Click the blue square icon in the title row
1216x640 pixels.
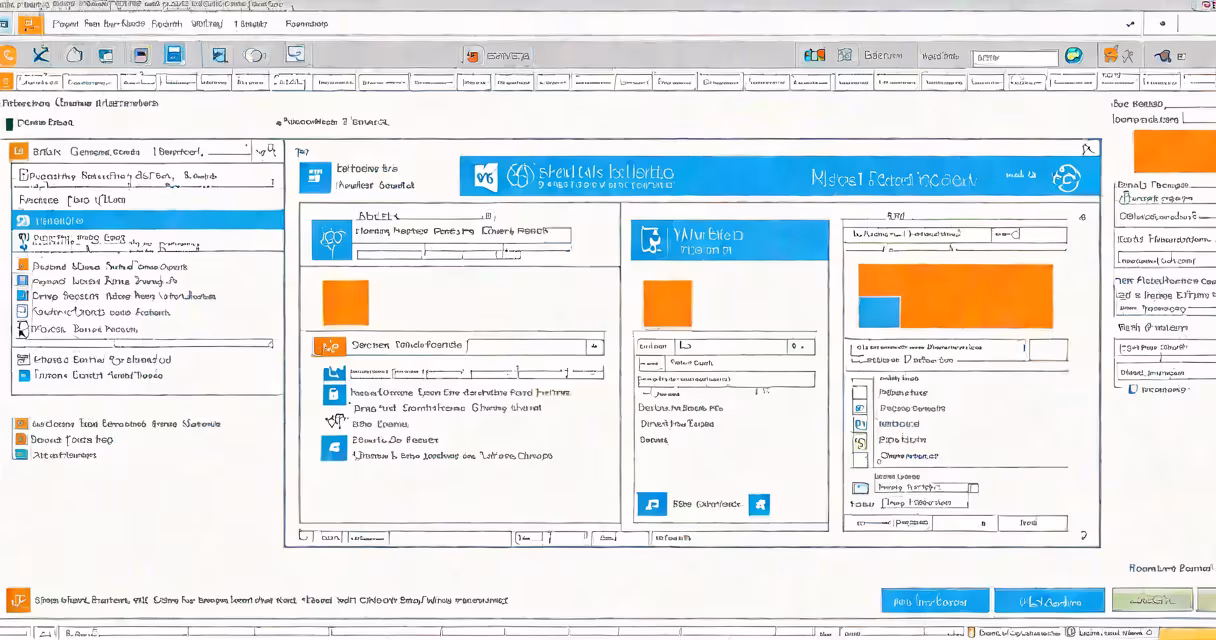pos(5,24)
